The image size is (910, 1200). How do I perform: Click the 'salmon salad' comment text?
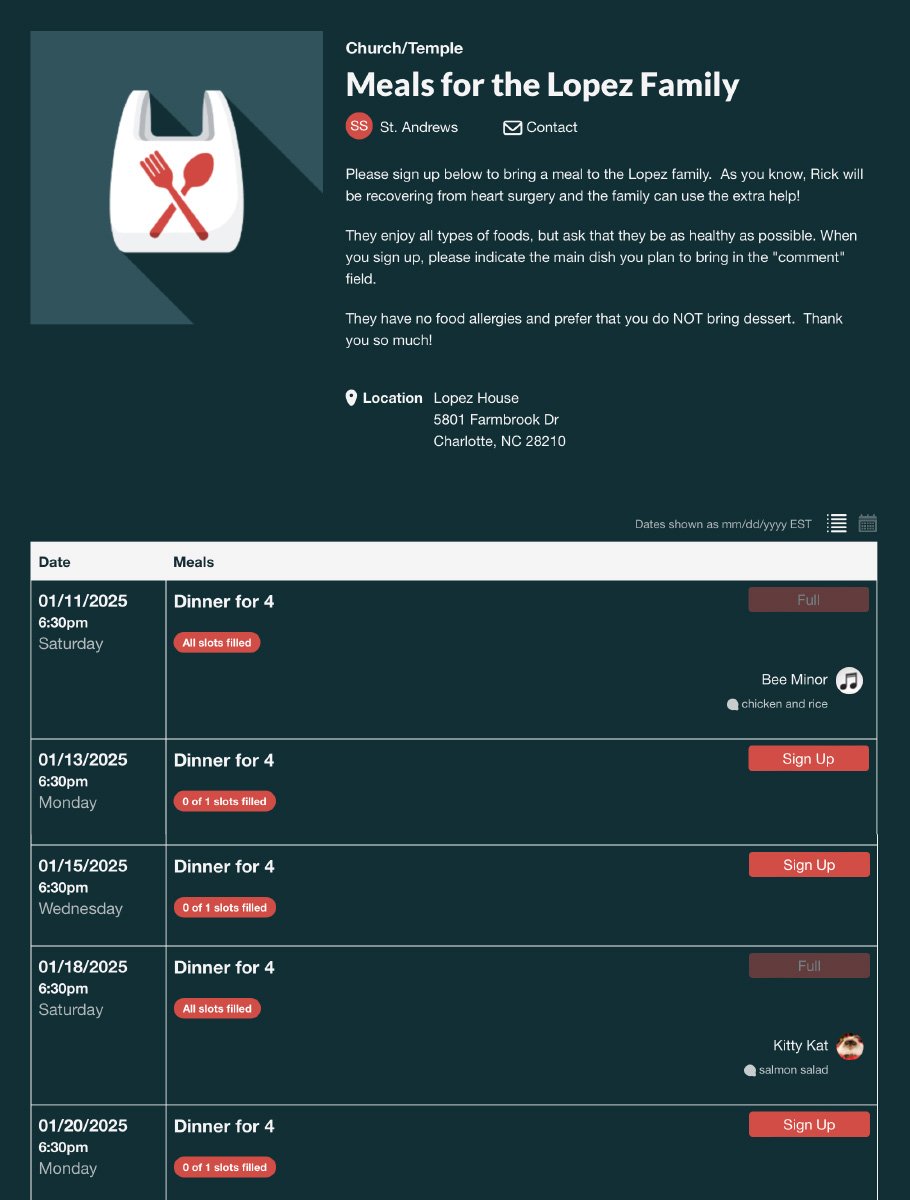[794, 1071]
